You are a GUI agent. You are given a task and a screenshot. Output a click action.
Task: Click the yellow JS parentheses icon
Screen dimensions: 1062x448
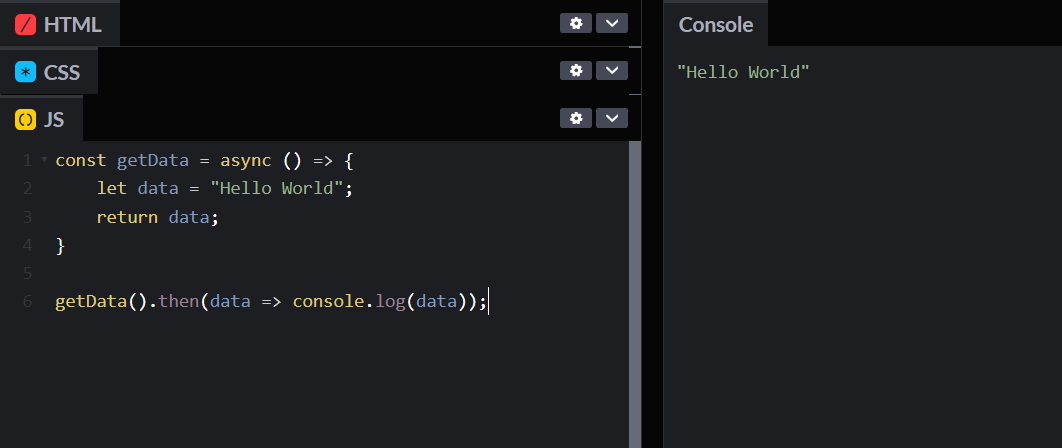click(26, 120)
